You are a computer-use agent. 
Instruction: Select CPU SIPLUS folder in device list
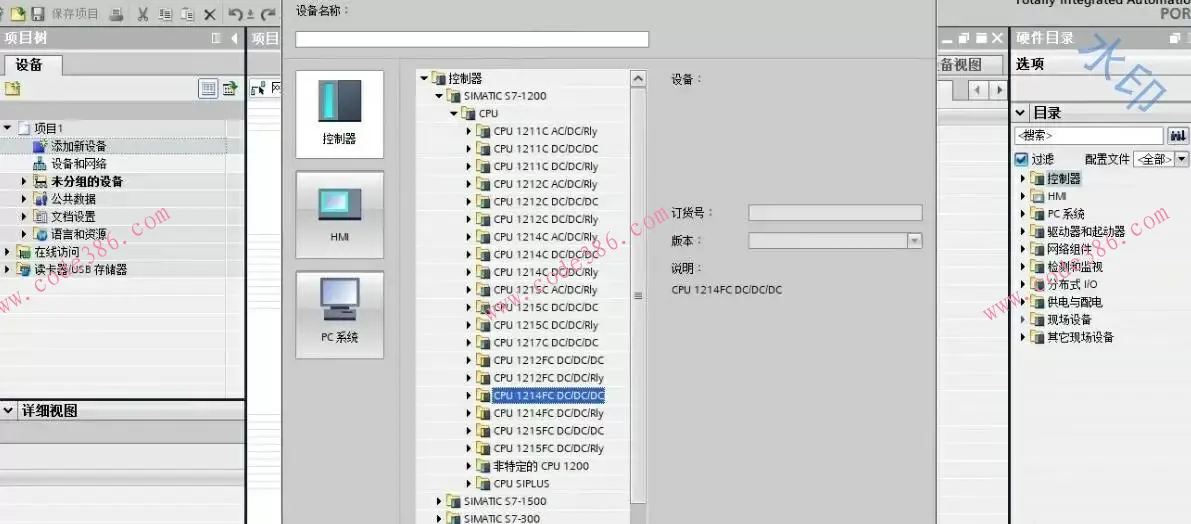point(521,484)
